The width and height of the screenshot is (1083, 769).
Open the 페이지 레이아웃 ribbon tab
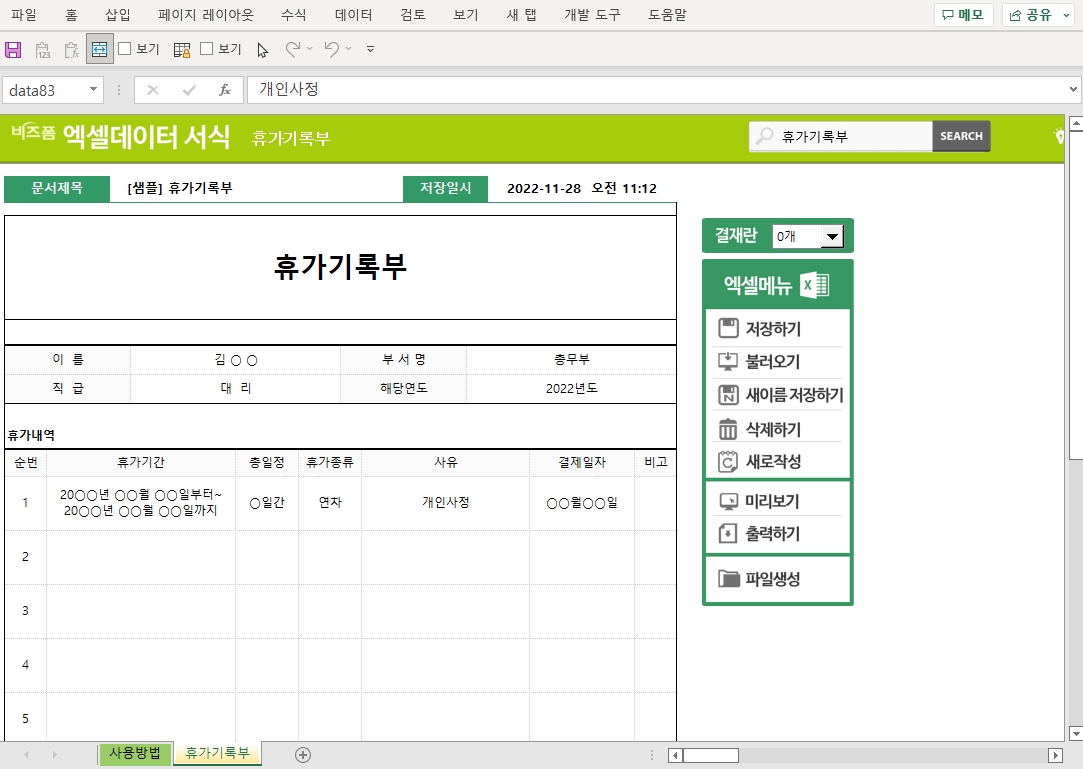[x=205, y=15]
